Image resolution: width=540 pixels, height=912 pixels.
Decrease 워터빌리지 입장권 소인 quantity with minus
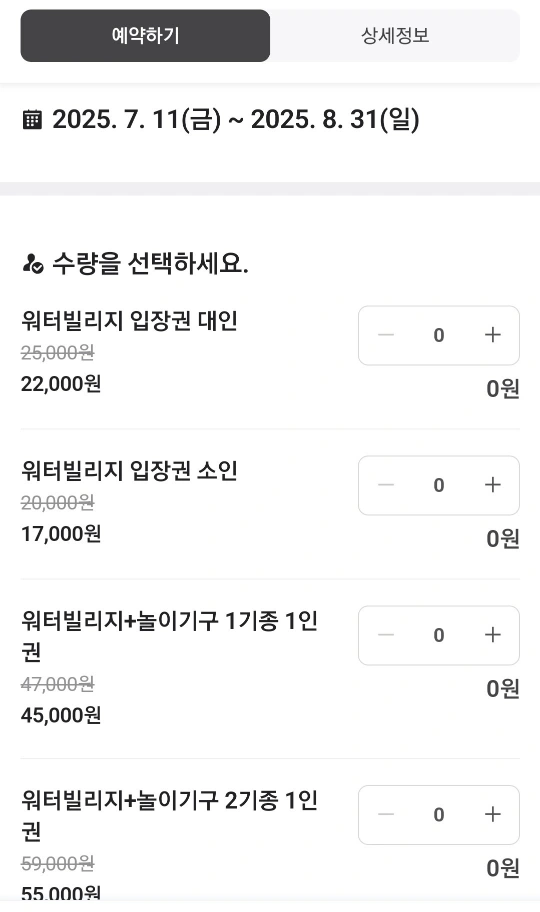click(x=386, y=485)
